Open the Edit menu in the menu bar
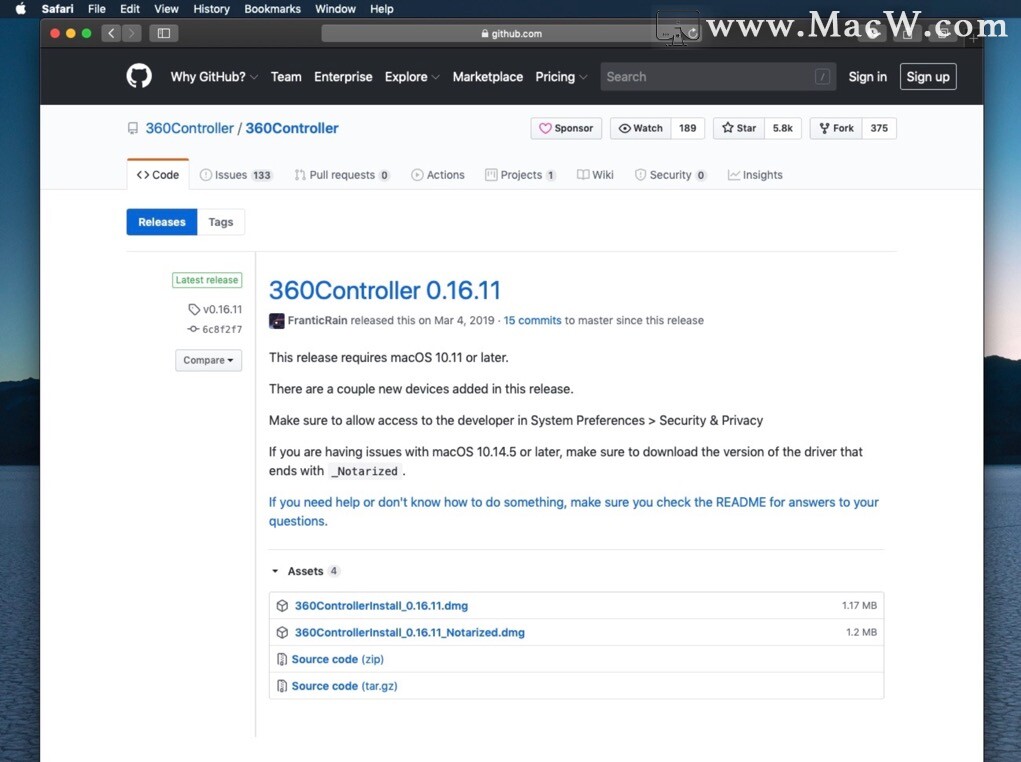Image resolution: width=1021 pixels, height=762 pixels. click(x=130, y=8)
